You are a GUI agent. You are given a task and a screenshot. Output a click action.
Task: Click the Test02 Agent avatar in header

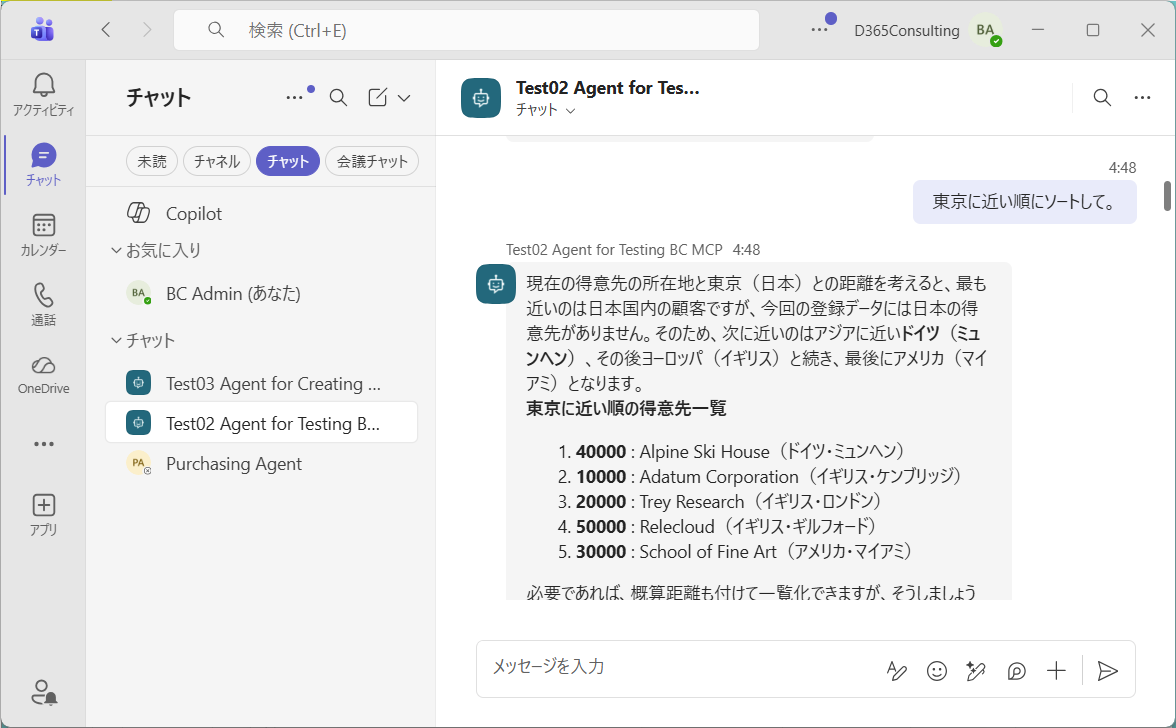click(481, 98)
